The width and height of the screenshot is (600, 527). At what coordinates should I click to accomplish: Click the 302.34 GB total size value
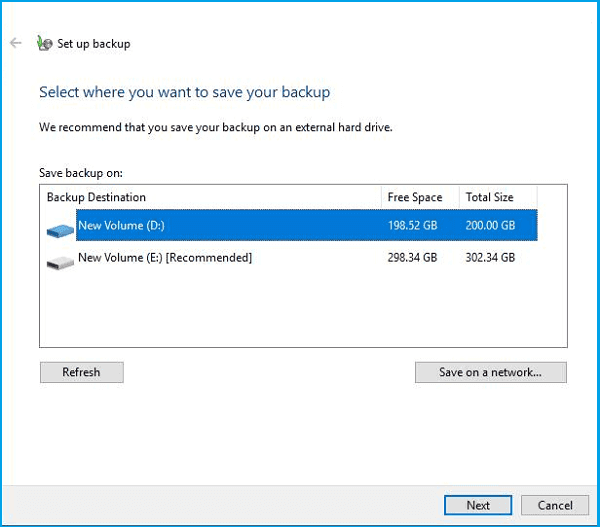click(x=490, y=258)
